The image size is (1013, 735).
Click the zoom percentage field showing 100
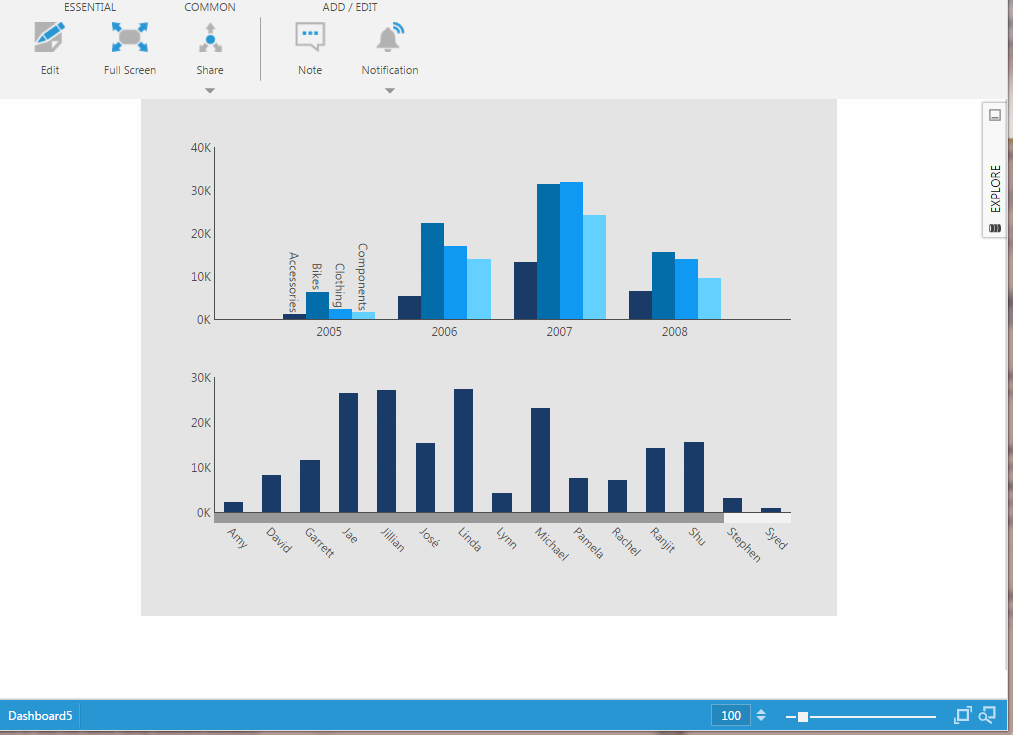click(x=731, y=716)
